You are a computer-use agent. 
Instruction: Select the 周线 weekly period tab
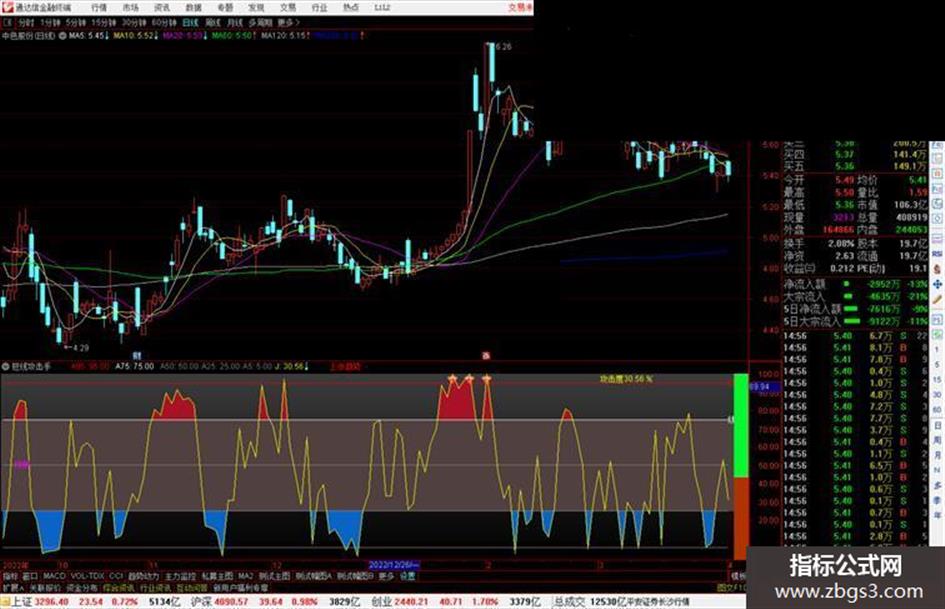(213, 23)
